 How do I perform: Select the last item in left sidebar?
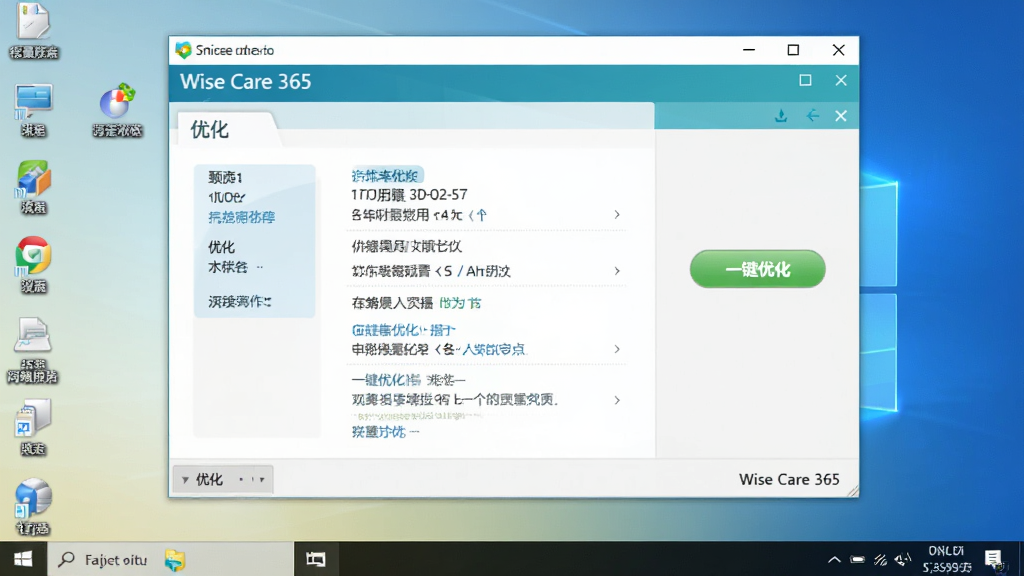coord(240,302)
